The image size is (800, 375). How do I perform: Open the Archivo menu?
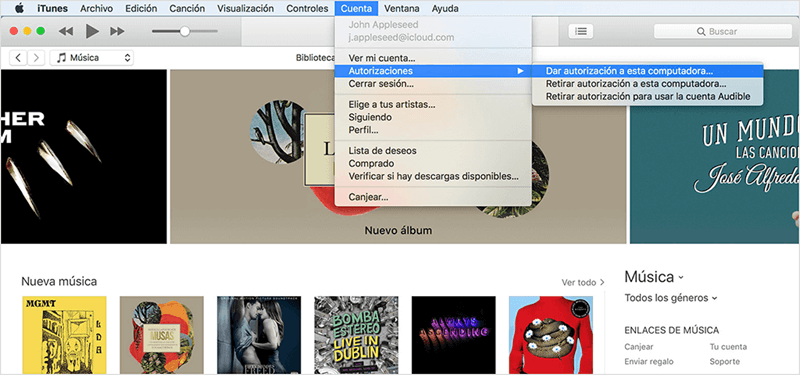(96, 8)
